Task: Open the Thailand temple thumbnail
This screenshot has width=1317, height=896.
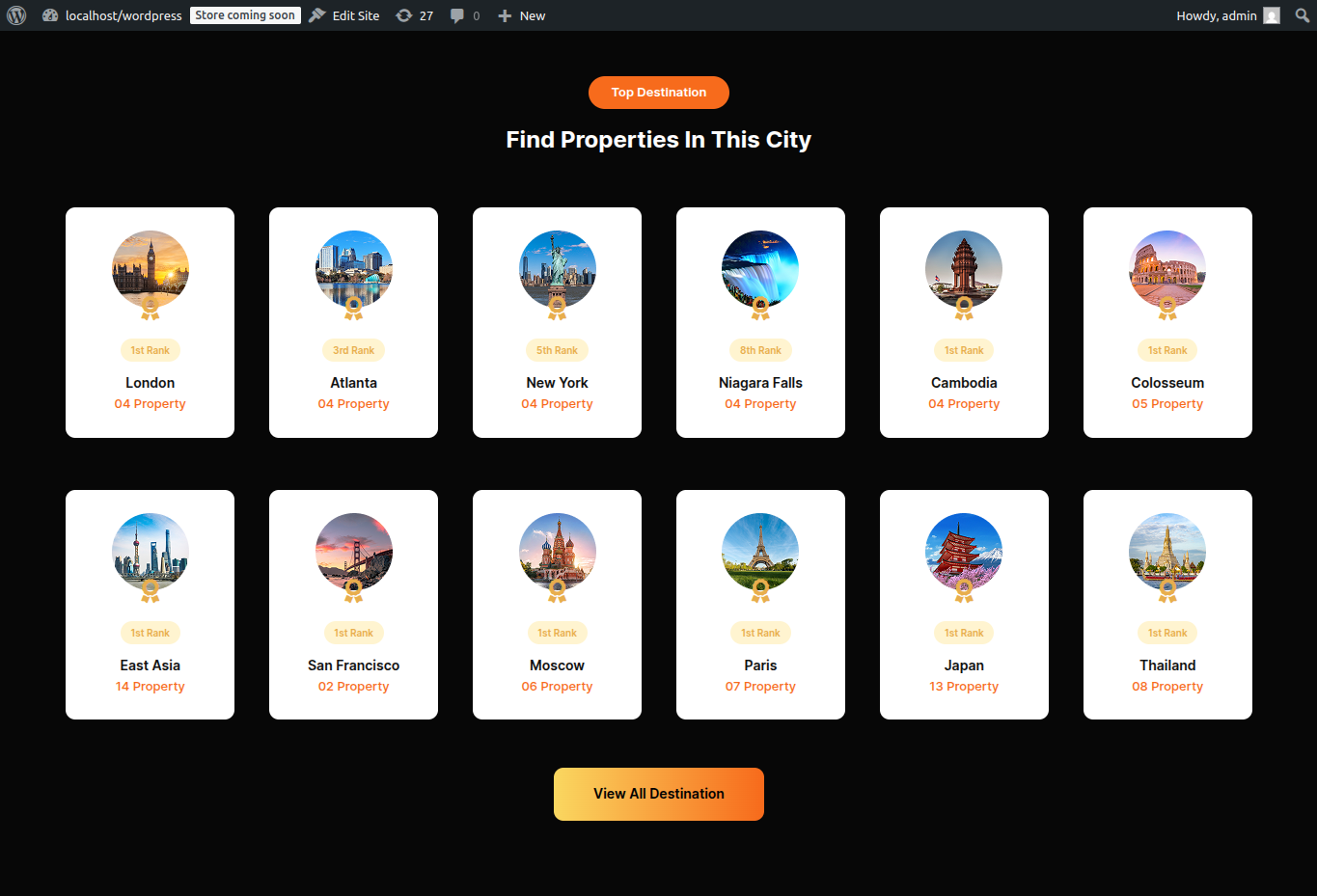Action: pyautogui.click(x=1167, y=552)
